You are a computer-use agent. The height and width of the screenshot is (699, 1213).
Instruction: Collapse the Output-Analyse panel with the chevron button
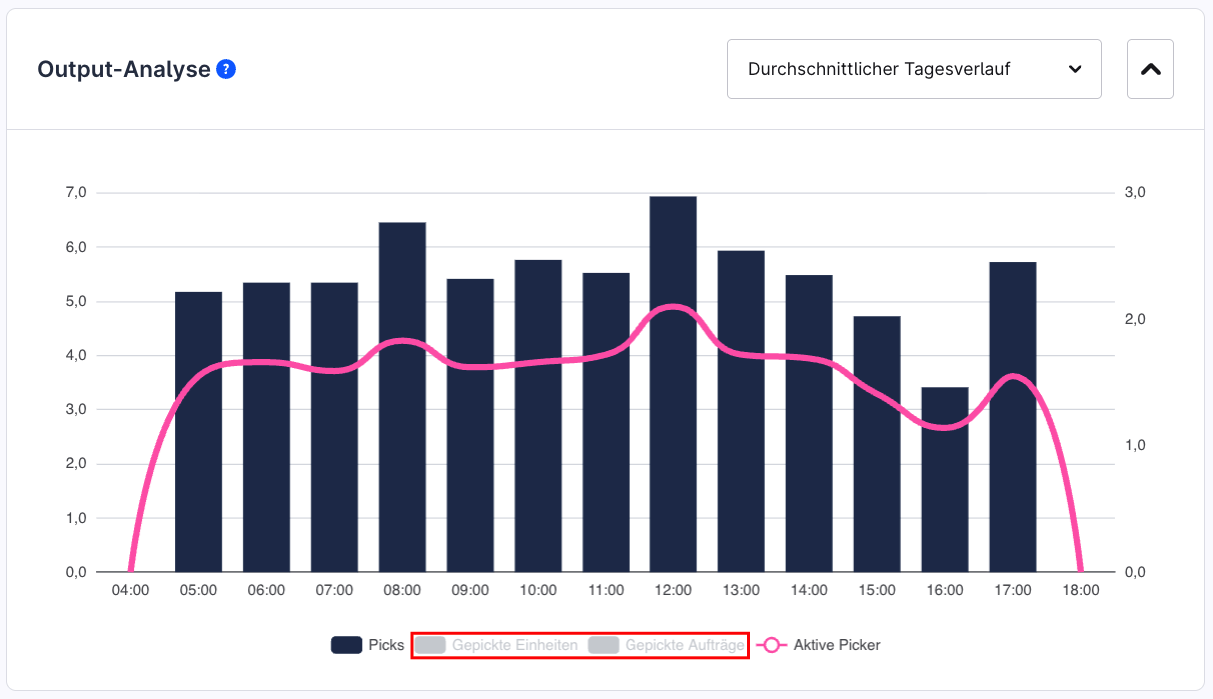[1150, 69]
